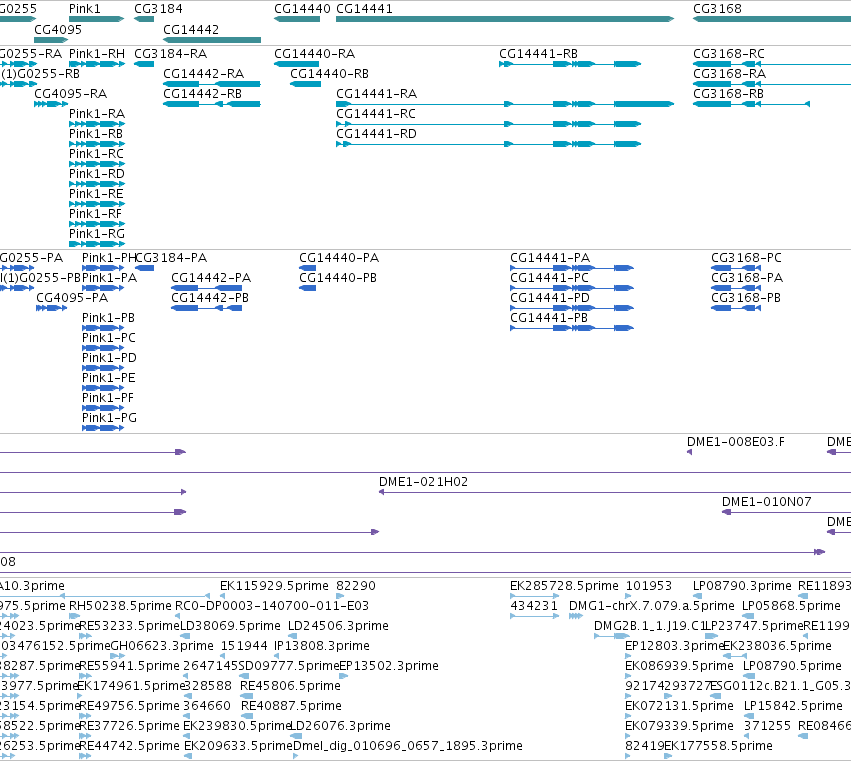Image resolution: width=851 pixels, height=761 pixels.
Task: Select protein CG14442-PA
Action: point(206,288)
